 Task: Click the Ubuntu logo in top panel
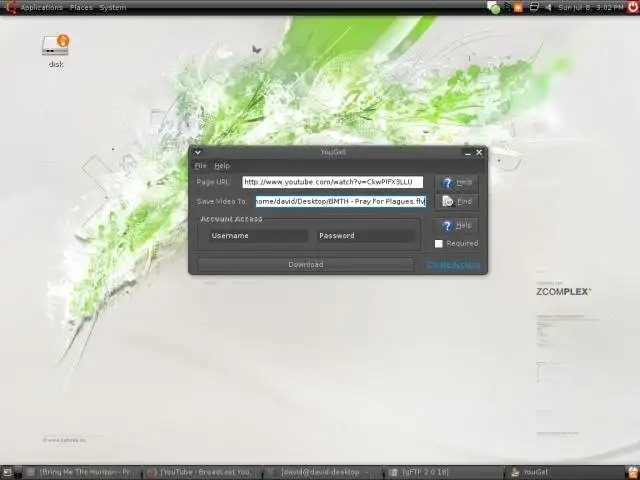[x=10, y=7]
